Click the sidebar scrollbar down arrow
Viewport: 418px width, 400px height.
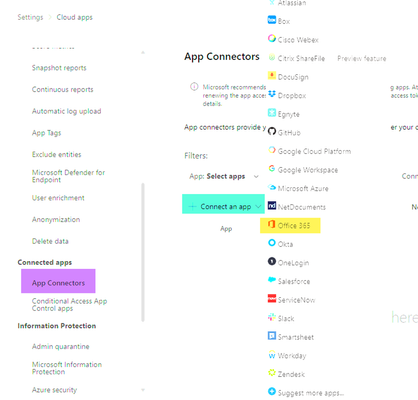tap(143, 389)
